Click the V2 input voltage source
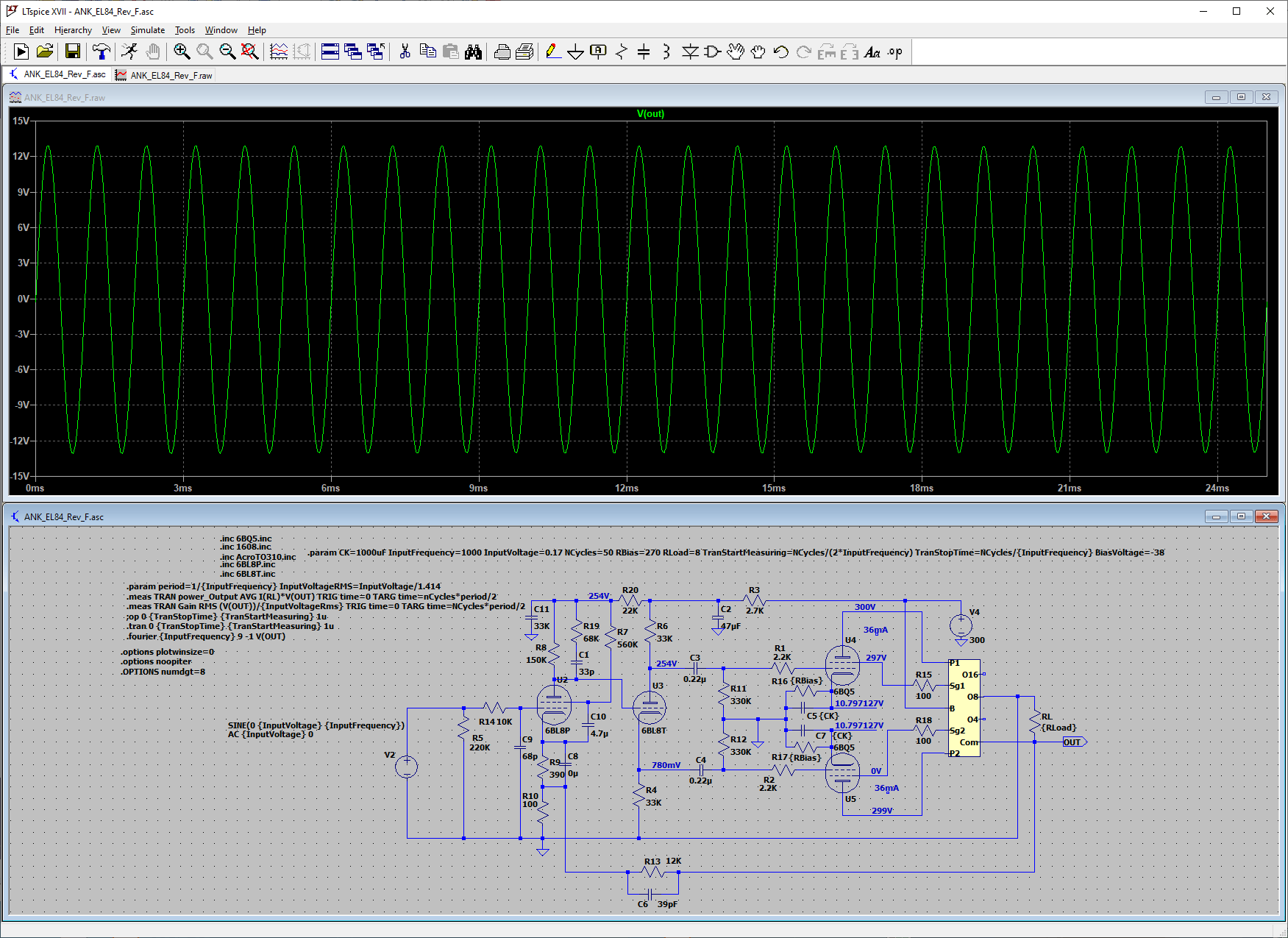This screenshot has width=1288, height=938. coord(406,767)
